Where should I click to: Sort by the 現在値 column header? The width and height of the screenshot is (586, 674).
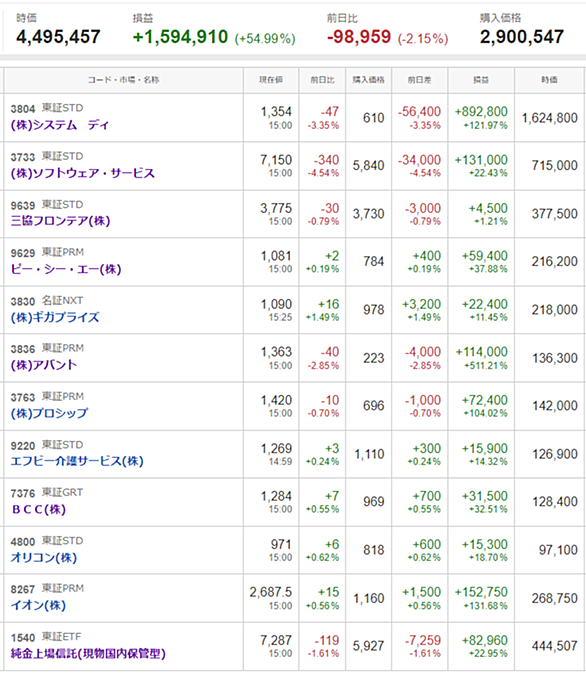coord(271,80)
